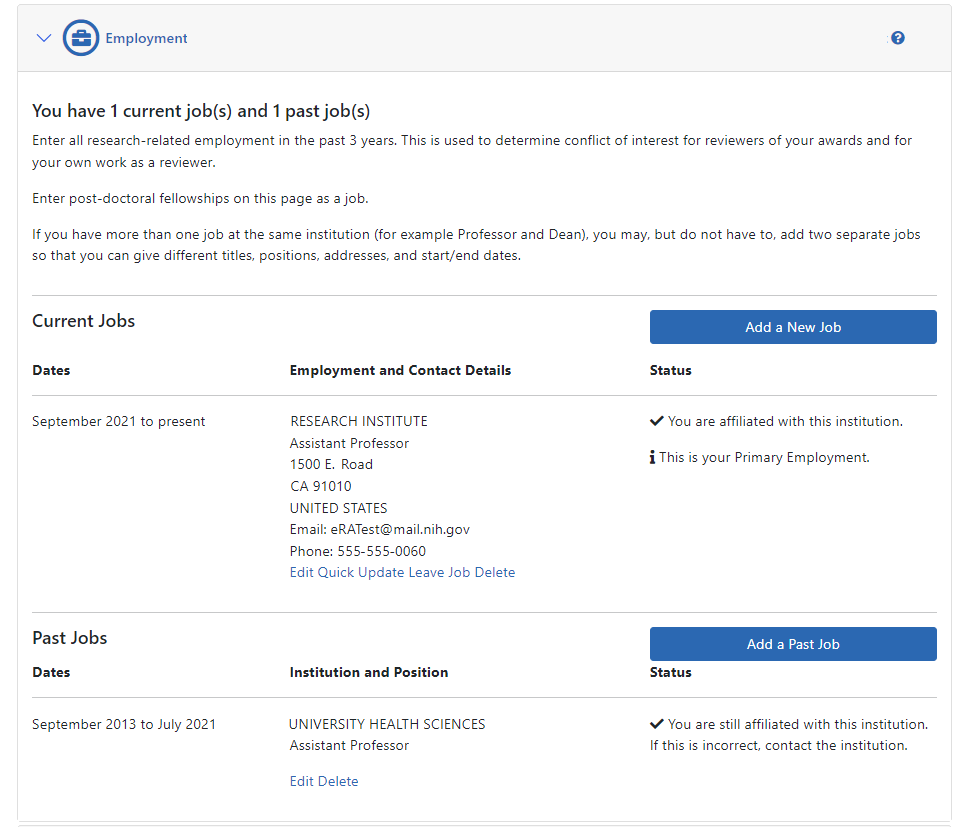Click the checkmark beside 'You are affiliated'
Image resolution: width=970 pixels, height=827 pixels.
click(657, 421)
